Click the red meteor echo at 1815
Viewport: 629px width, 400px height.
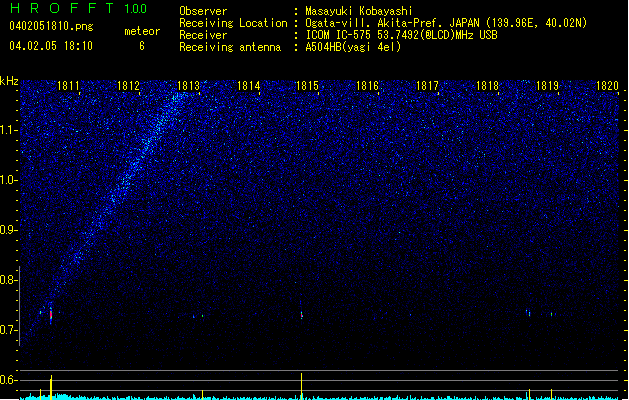pyautogui.click(x=302, y=315)
